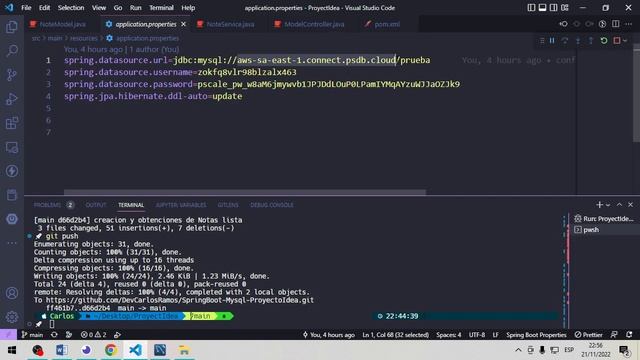Open the Run menu
This screenshot has width=640, height=360.
click(136, 8)
